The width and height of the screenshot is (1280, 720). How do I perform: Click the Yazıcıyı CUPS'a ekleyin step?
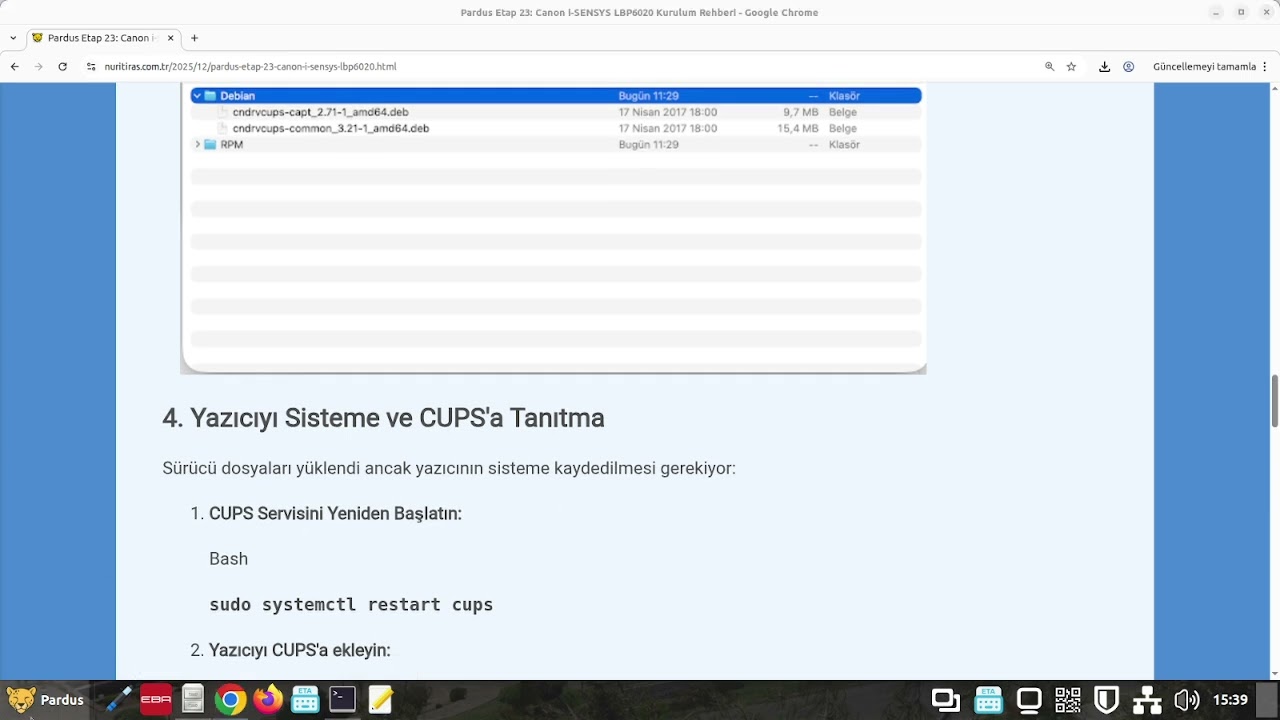point(299,650)
